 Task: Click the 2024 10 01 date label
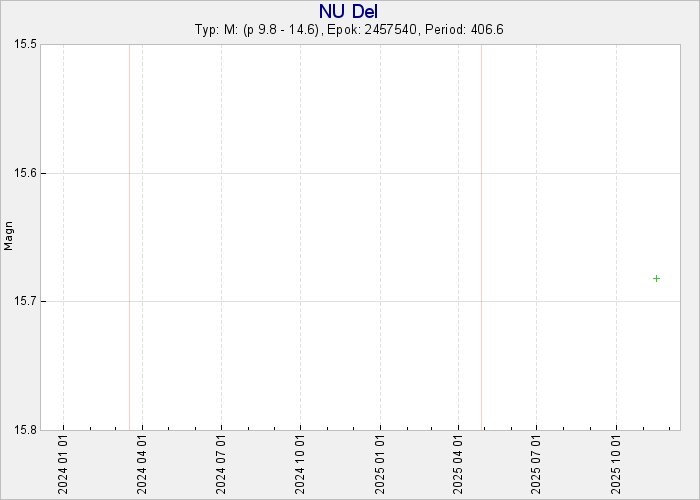(301, 463)
